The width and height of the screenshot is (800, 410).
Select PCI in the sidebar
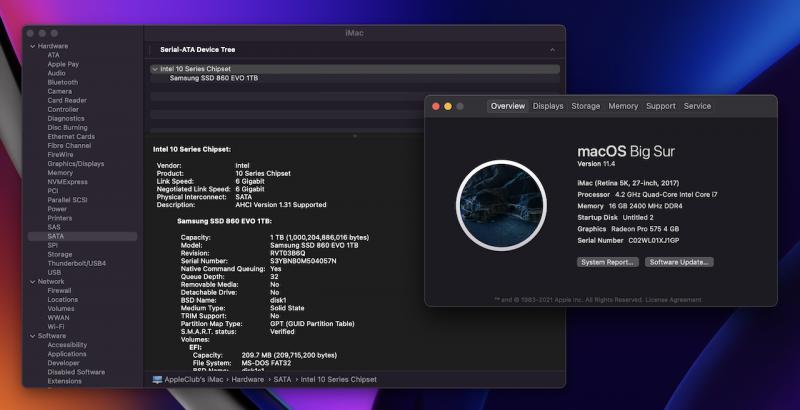click(53, 191)
